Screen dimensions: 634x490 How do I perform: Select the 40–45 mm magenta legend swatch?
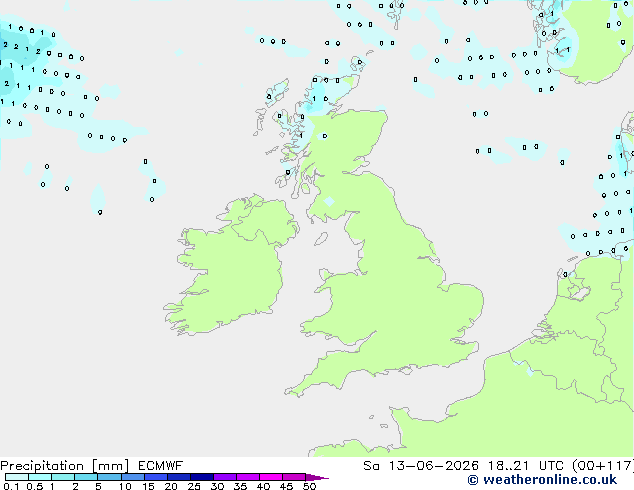pyautogui.click(x=271, y=477)
